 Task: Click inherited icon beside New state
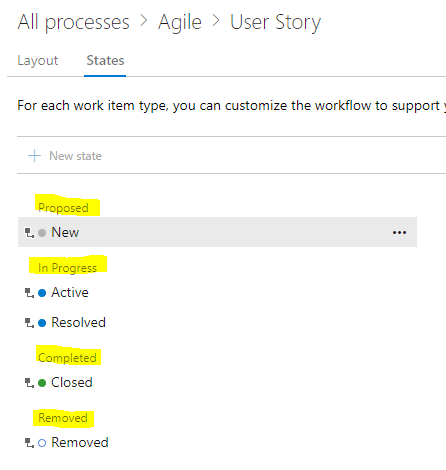point(29,233)
